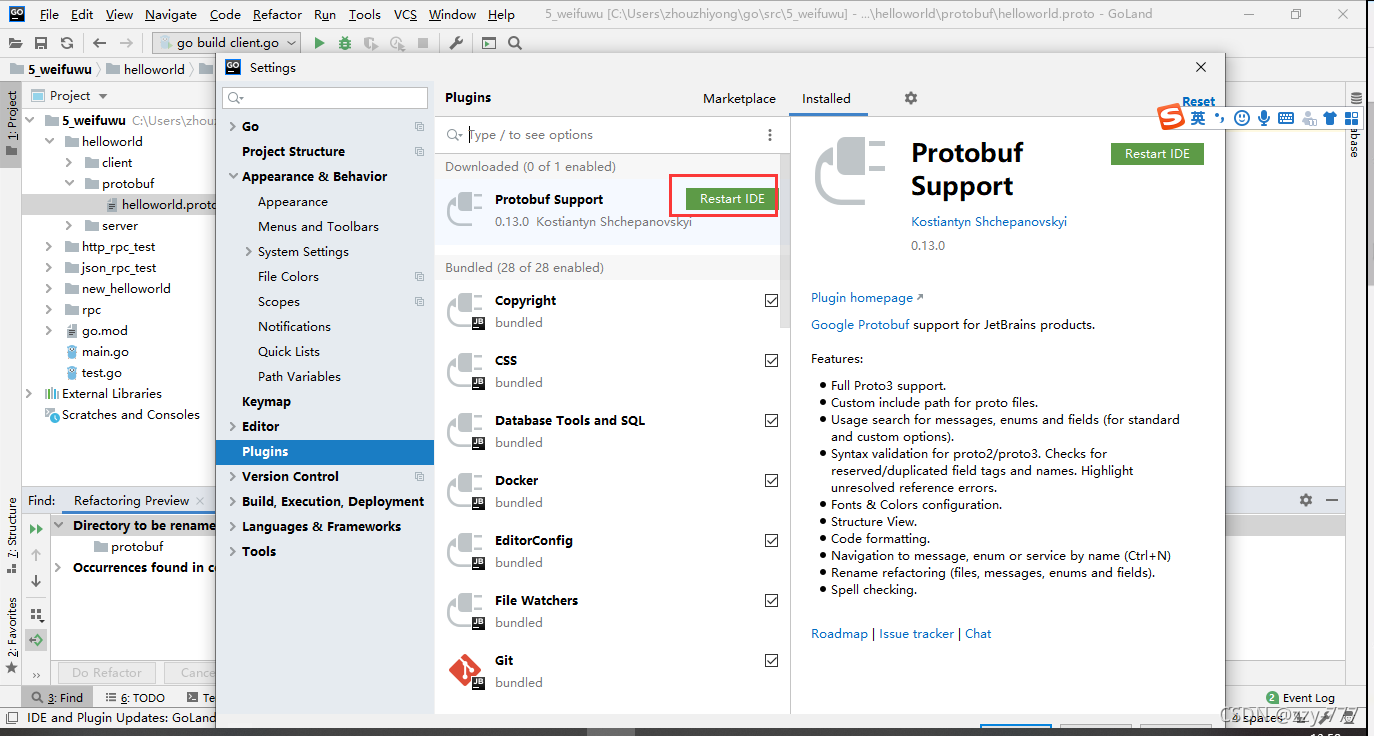Click the green Rerun icon in Find panel

(x=36, y=529)
